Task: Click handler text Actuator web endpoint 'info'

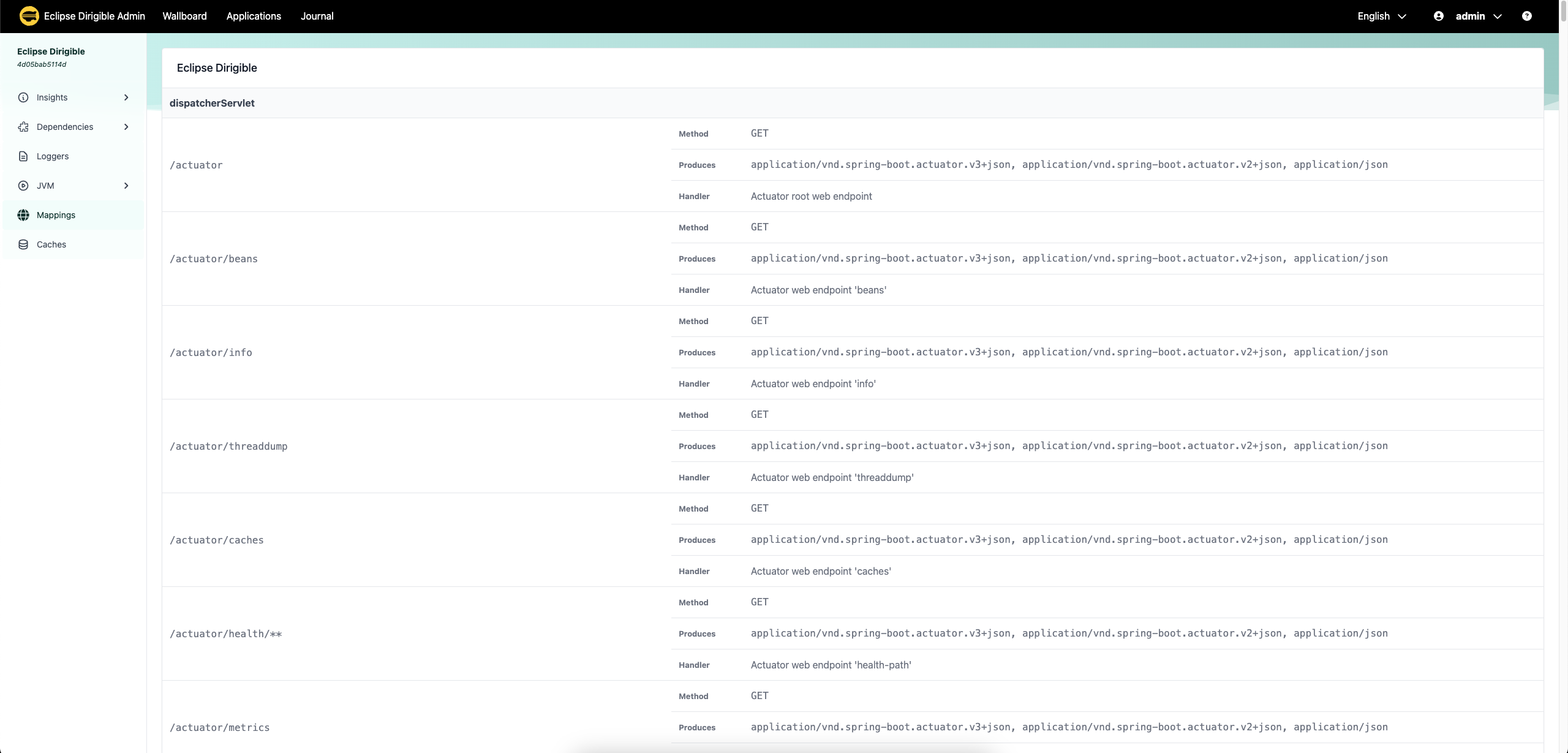Action: (x=813, y=384)
